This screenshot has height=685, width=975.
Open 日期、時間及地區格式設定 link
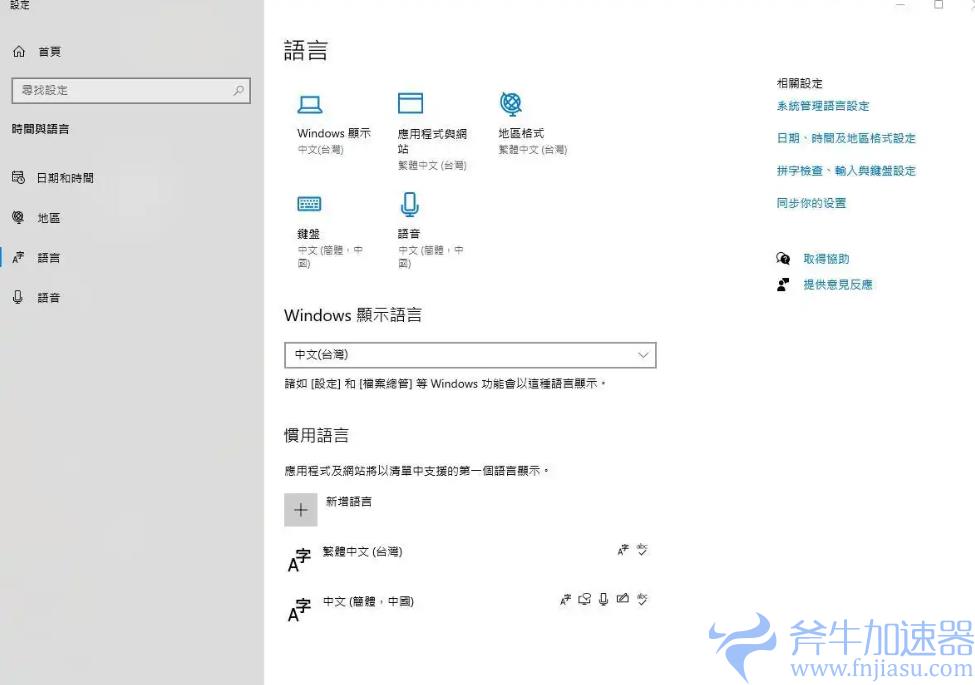[x=846, y=138]
